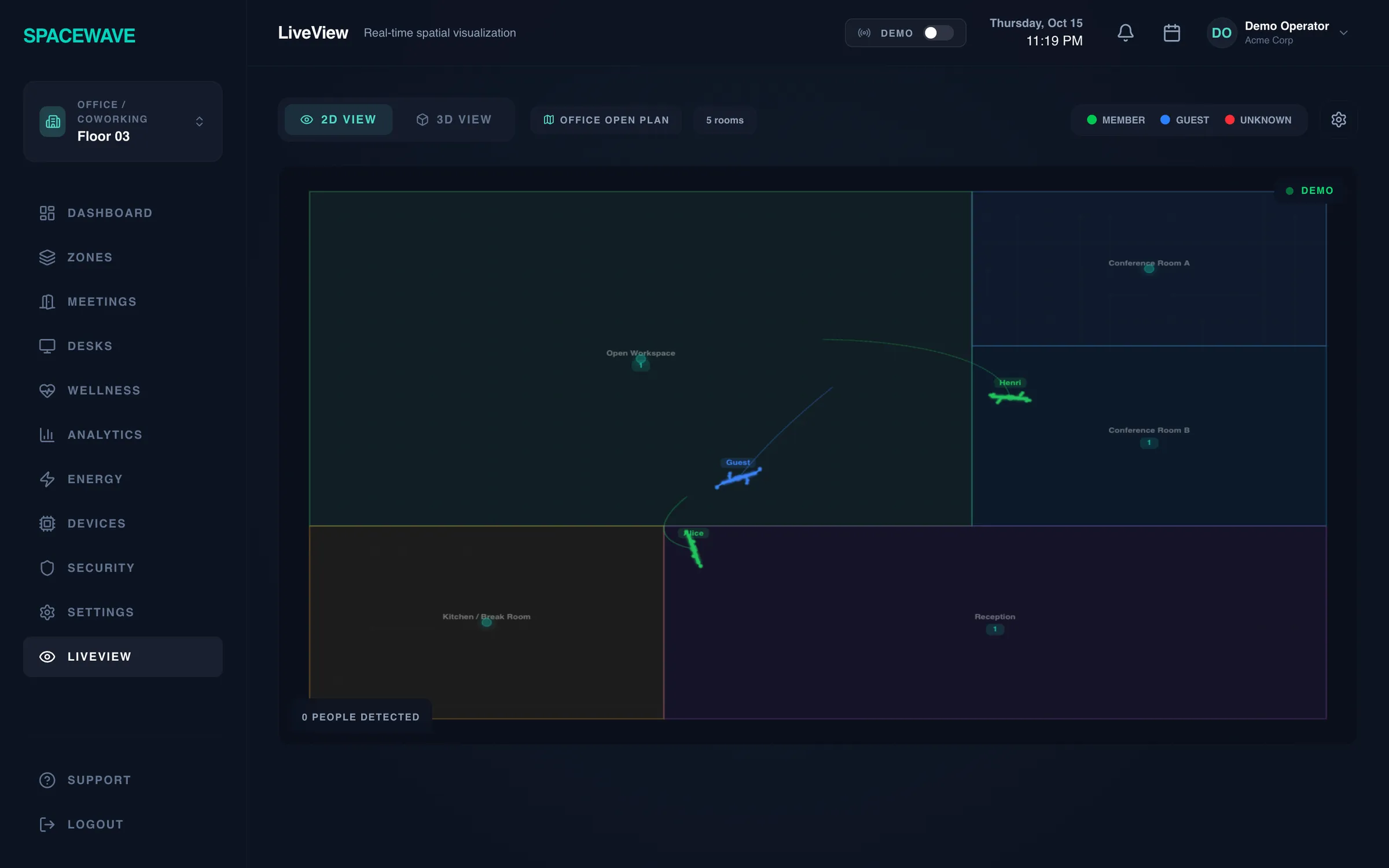The image size is (1389, 868).
Task: Click the Support question mark icon
Action: (47, 780)
